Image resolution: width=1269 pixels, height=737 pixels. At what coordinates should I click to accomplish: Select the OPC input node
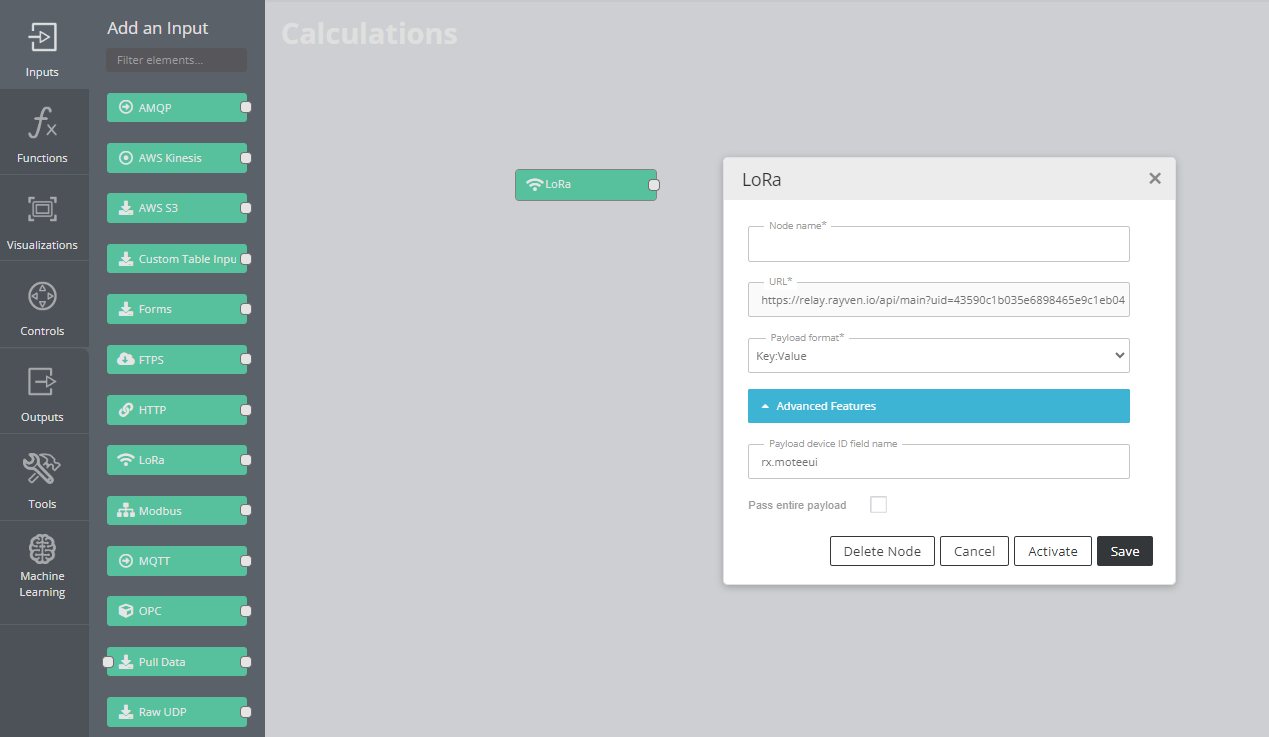point(177,611)
